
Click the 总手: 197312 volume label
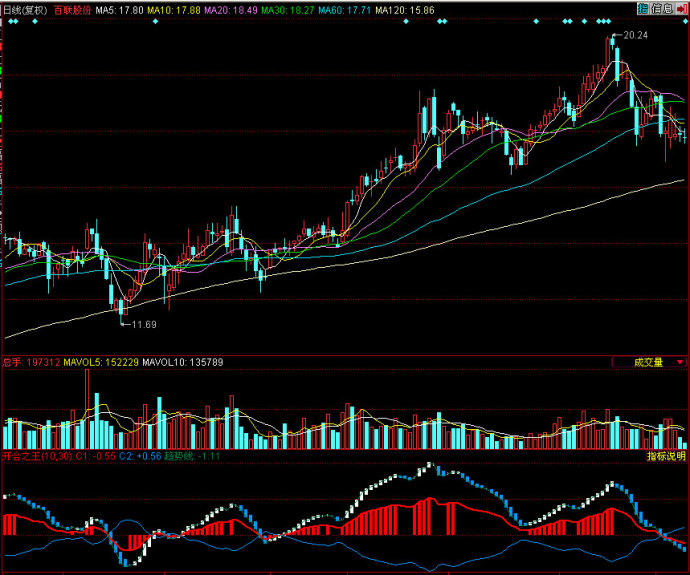(x=31, y=363)
